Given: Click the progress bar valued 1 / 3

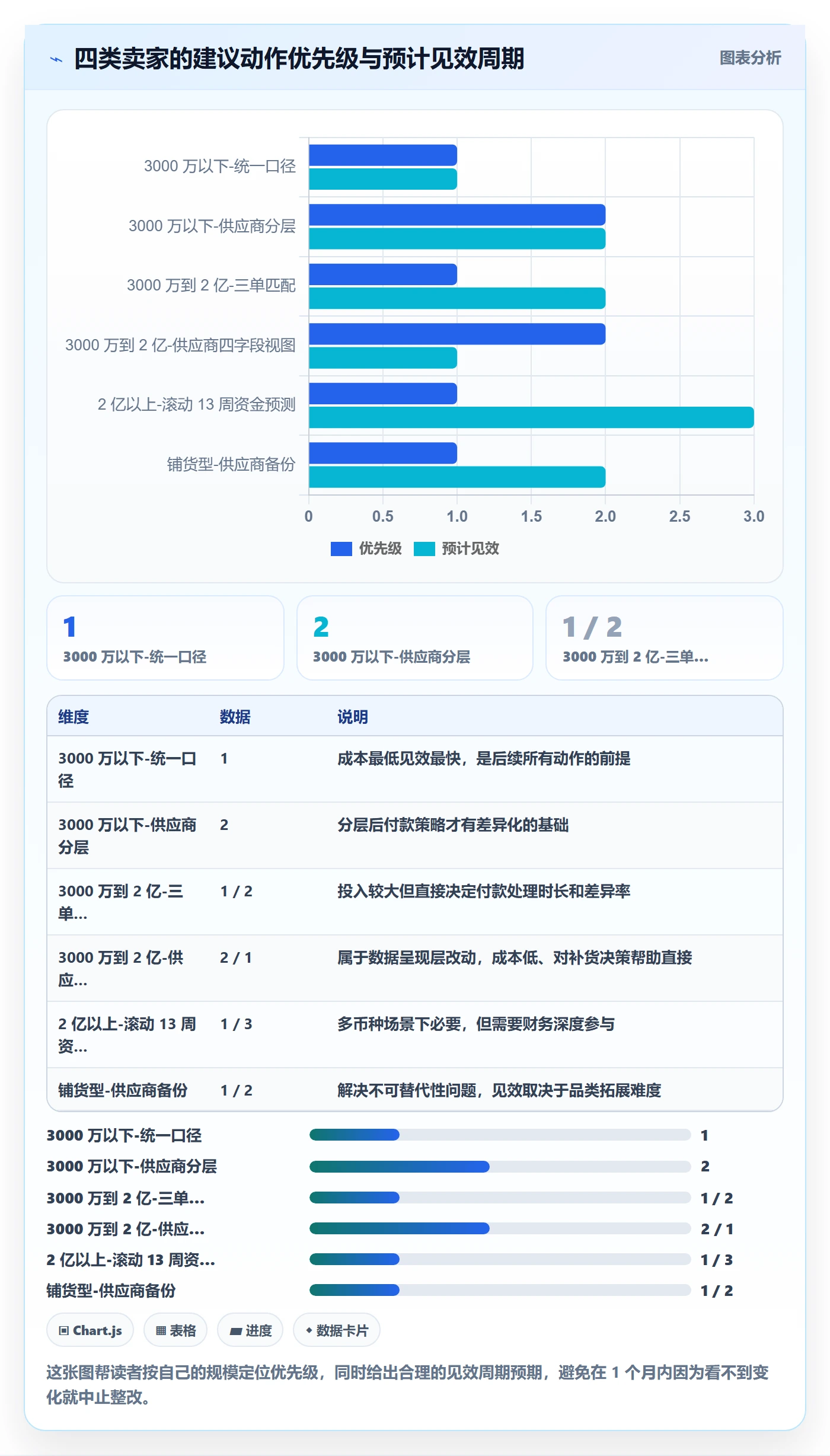Looking at the screenshot, I should [500, 1259].
